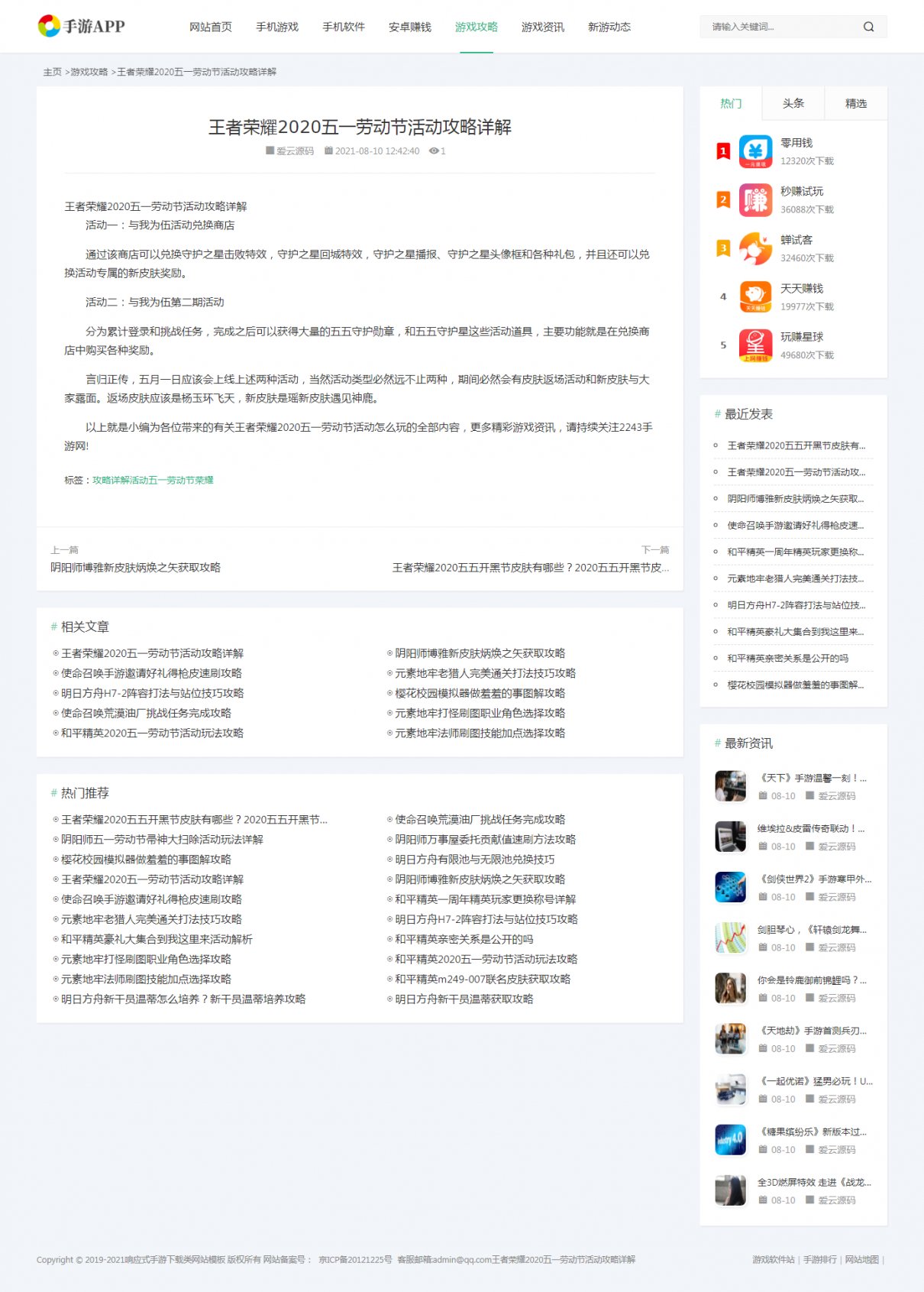Image resolution: width=924 pixels, height=1292 pixels.
Task: Open the 蝉试客 app icon
Action: point(755,248)
